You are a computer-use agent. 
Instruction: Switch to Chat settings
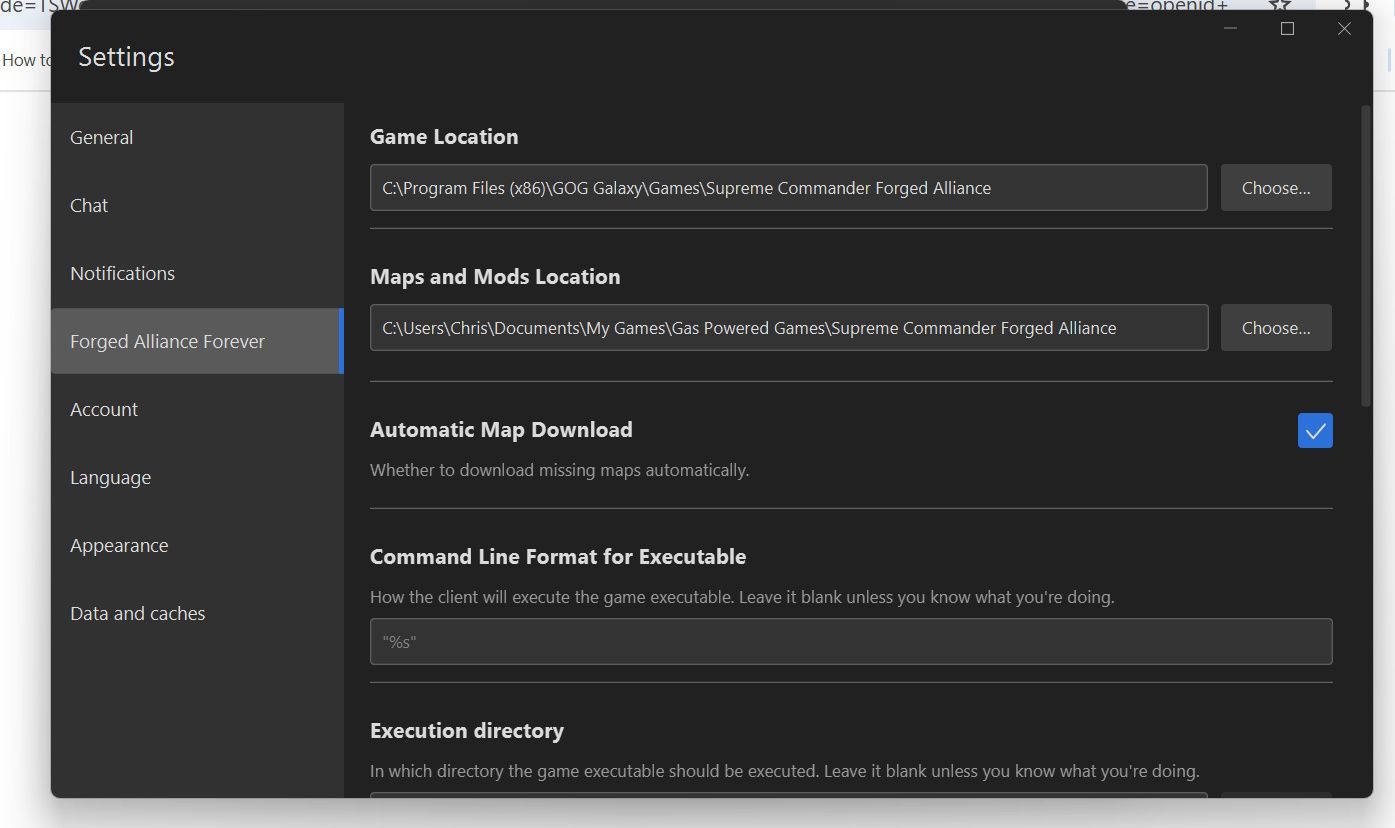click(197, 206)
